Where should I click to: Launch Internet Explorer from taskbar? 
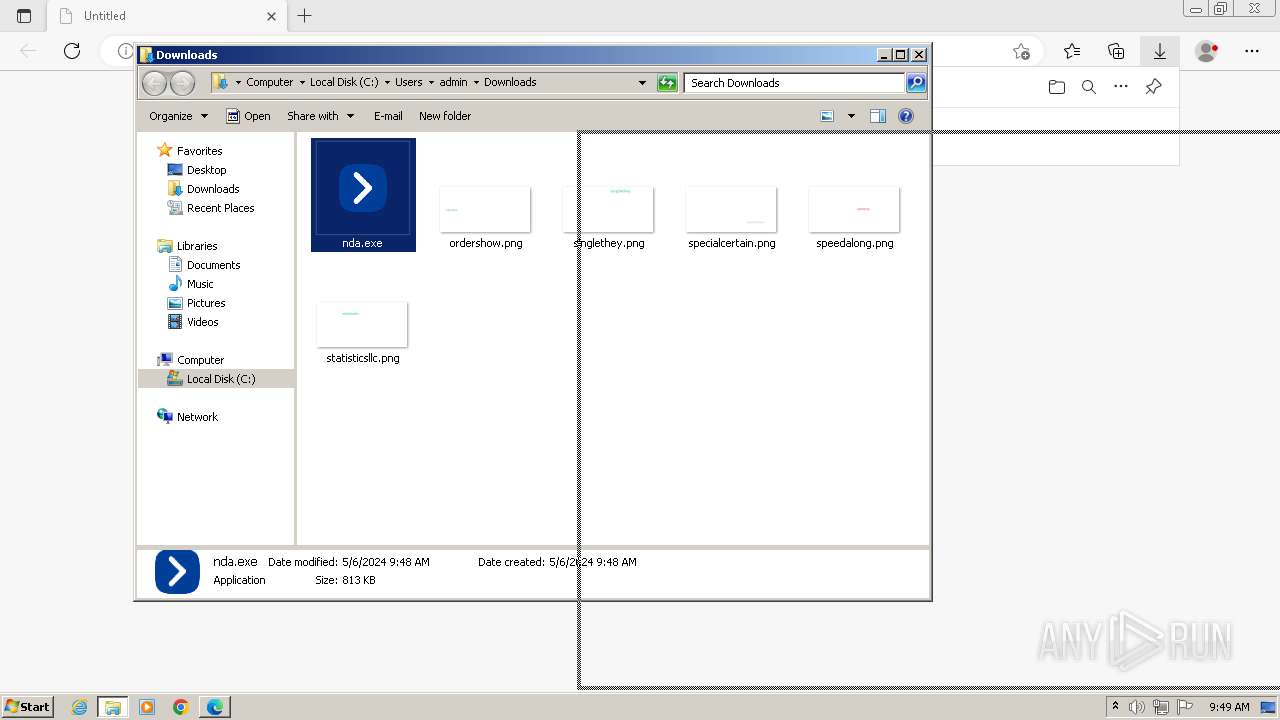[79, 707]
